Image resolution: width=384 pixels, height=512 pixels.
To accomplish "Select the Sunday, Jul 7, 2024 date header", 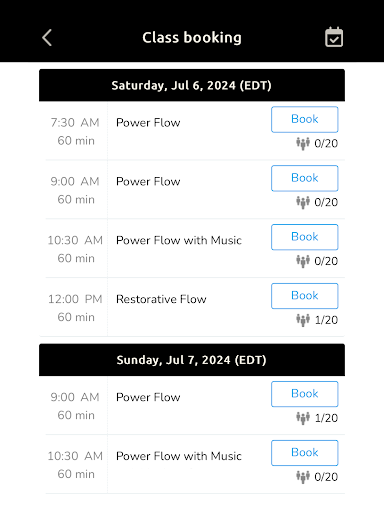I will coord(192,360).
